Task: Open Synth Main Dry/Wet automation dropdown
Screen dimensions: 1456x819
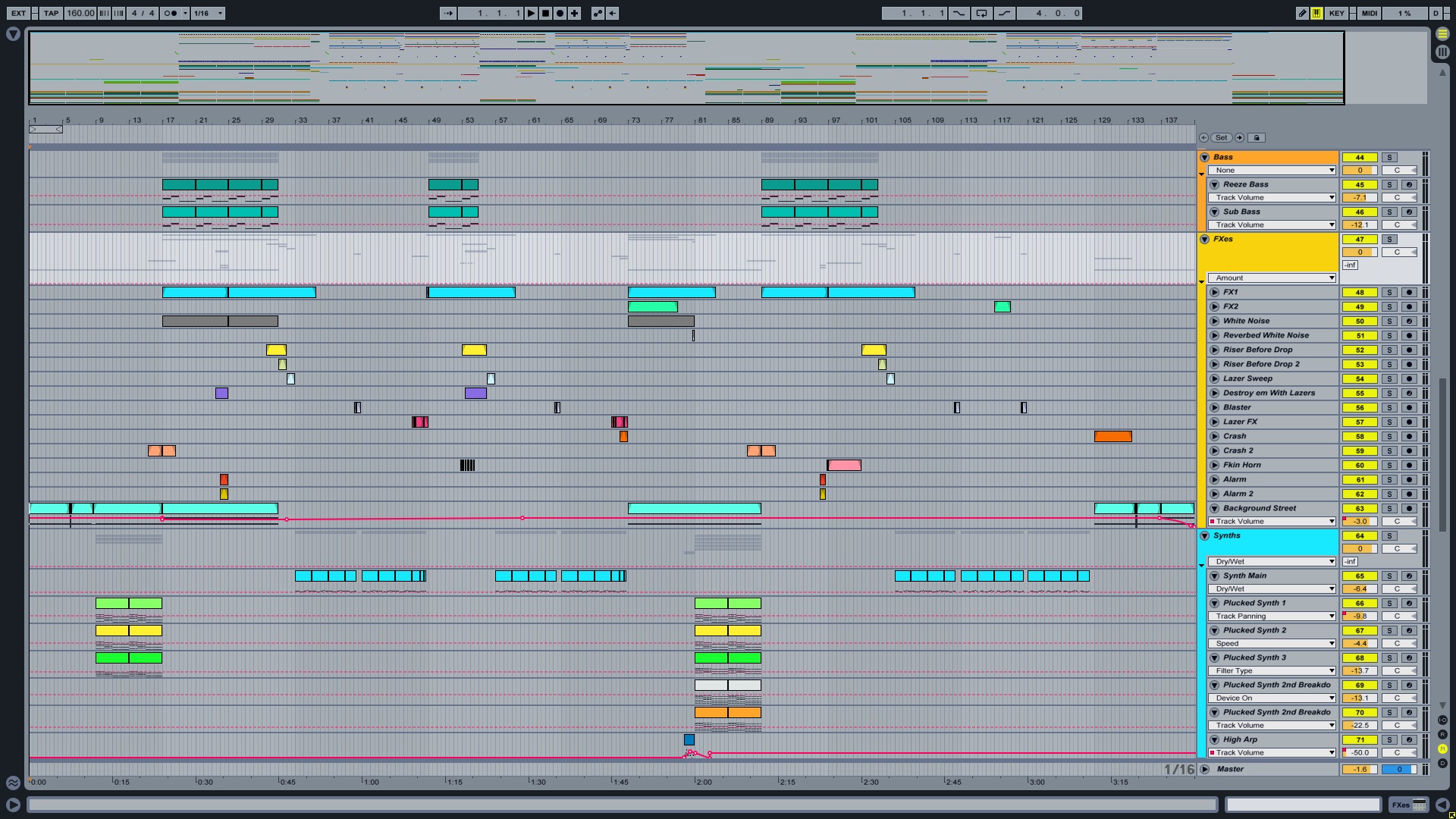Action: coord(1272,589)
